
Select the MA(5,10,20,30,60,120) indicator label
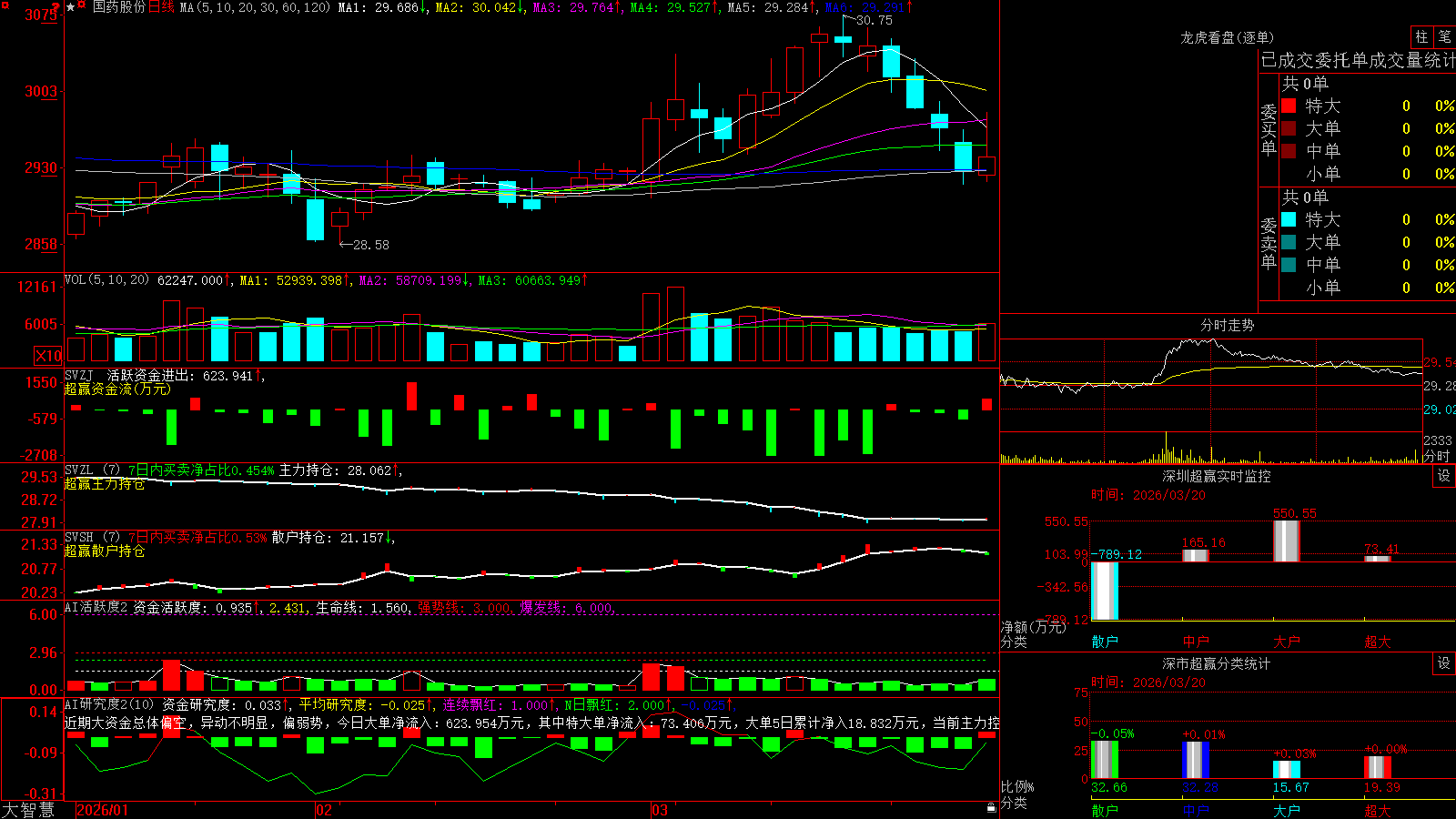click(255, 7)
